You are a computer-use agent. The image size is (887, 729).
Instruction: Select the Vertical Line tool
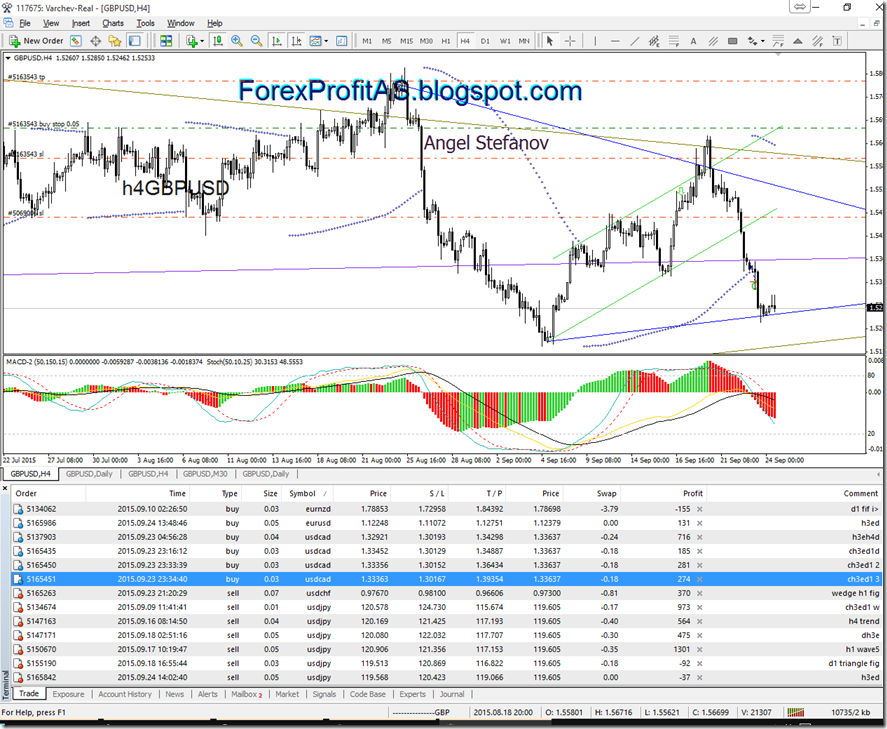click(x=595, y=41)
